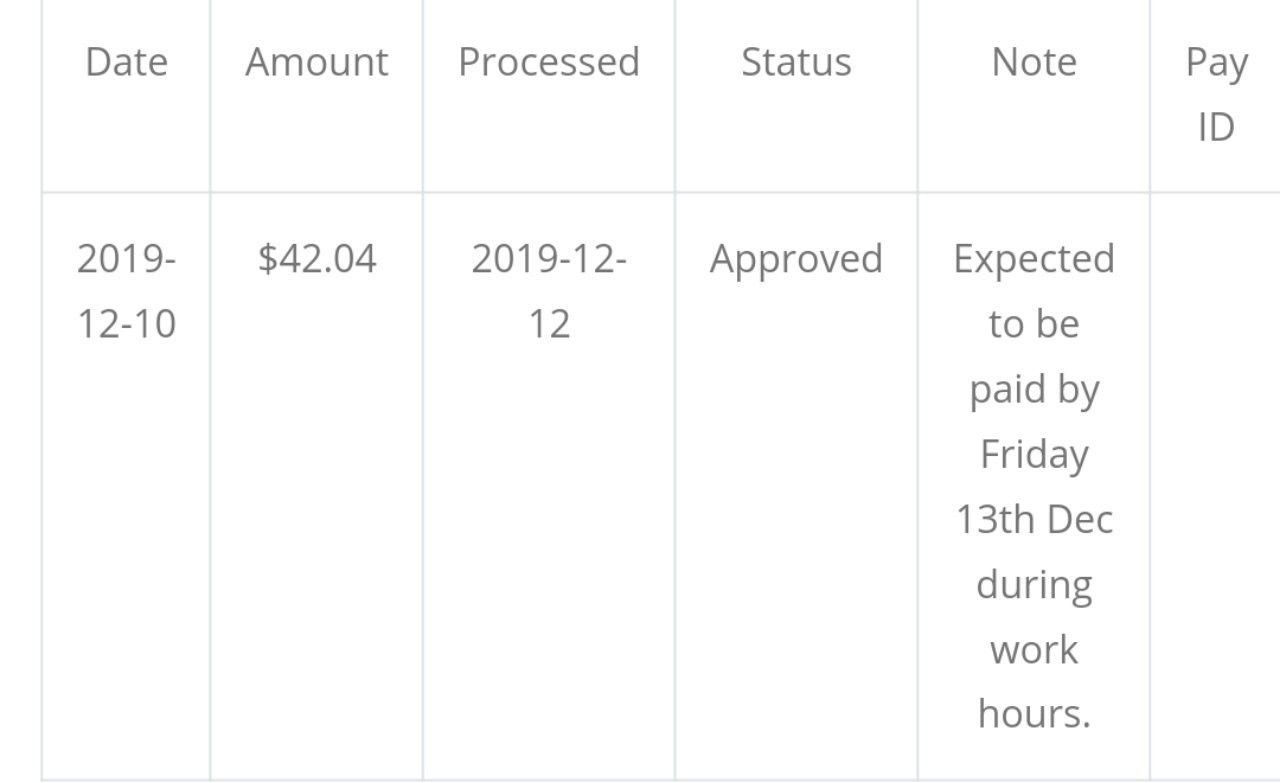Click the words "to be" in the note
1280x783 pixels.
click(1034, 324)
